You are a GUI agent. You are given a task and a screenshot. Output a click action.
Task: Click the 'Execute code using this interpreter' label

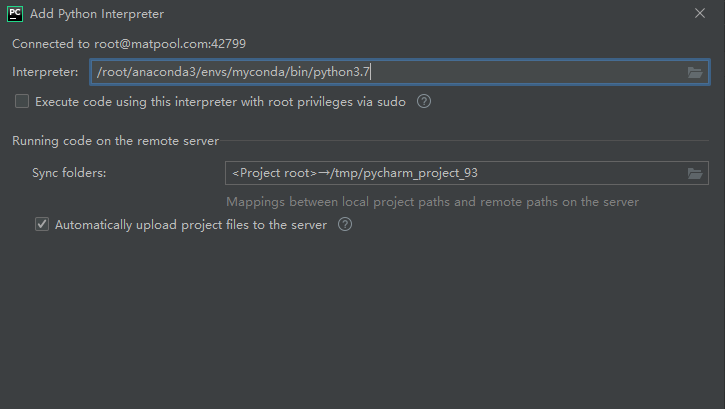pos(220,102)
